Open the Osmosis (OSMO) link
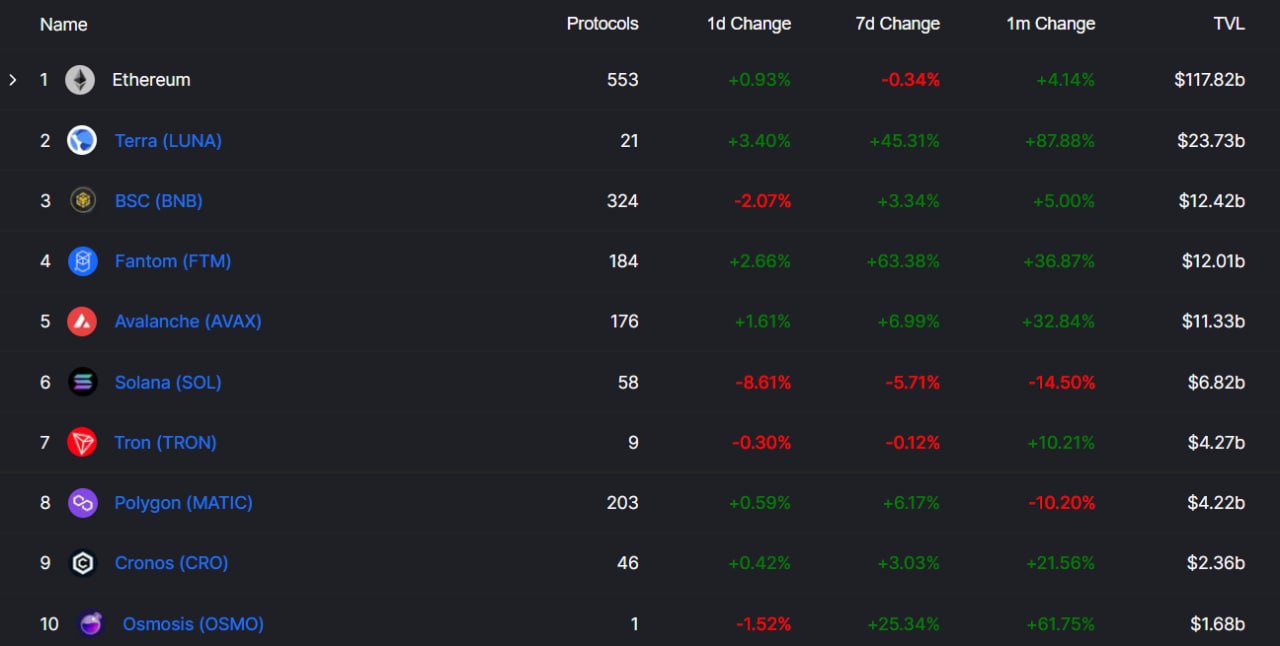 [193, 624]
